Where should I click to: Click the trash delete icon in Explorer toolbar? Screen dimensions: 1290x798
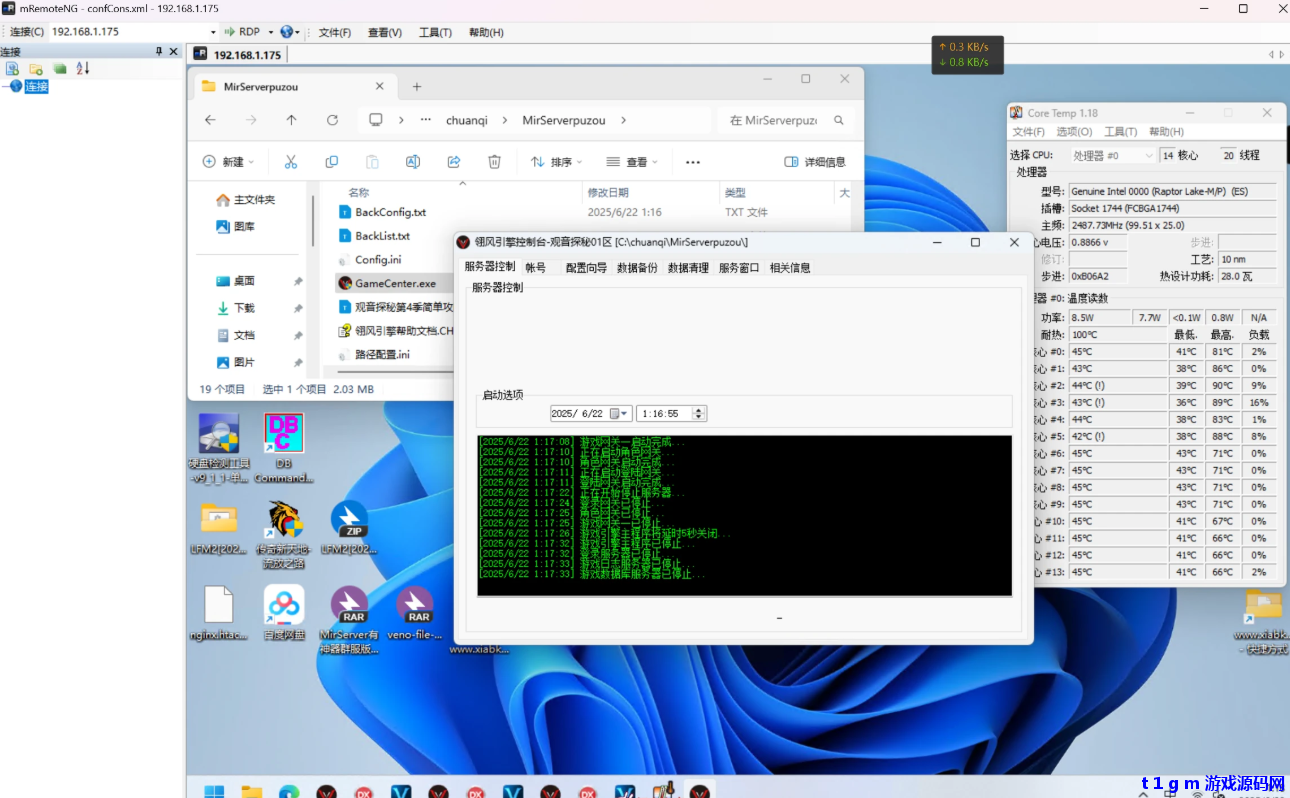tap(494, 161)
